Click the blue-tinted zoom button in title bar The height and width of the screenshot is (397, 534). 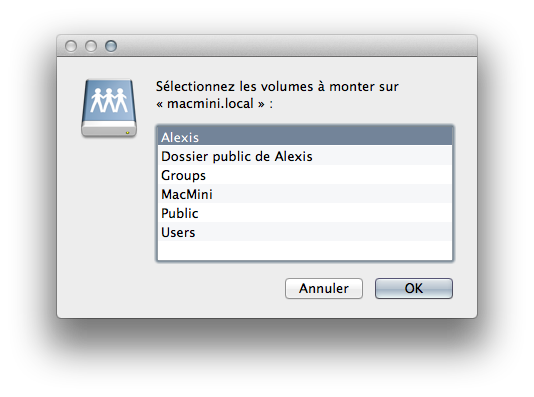(x=111, y=46)
